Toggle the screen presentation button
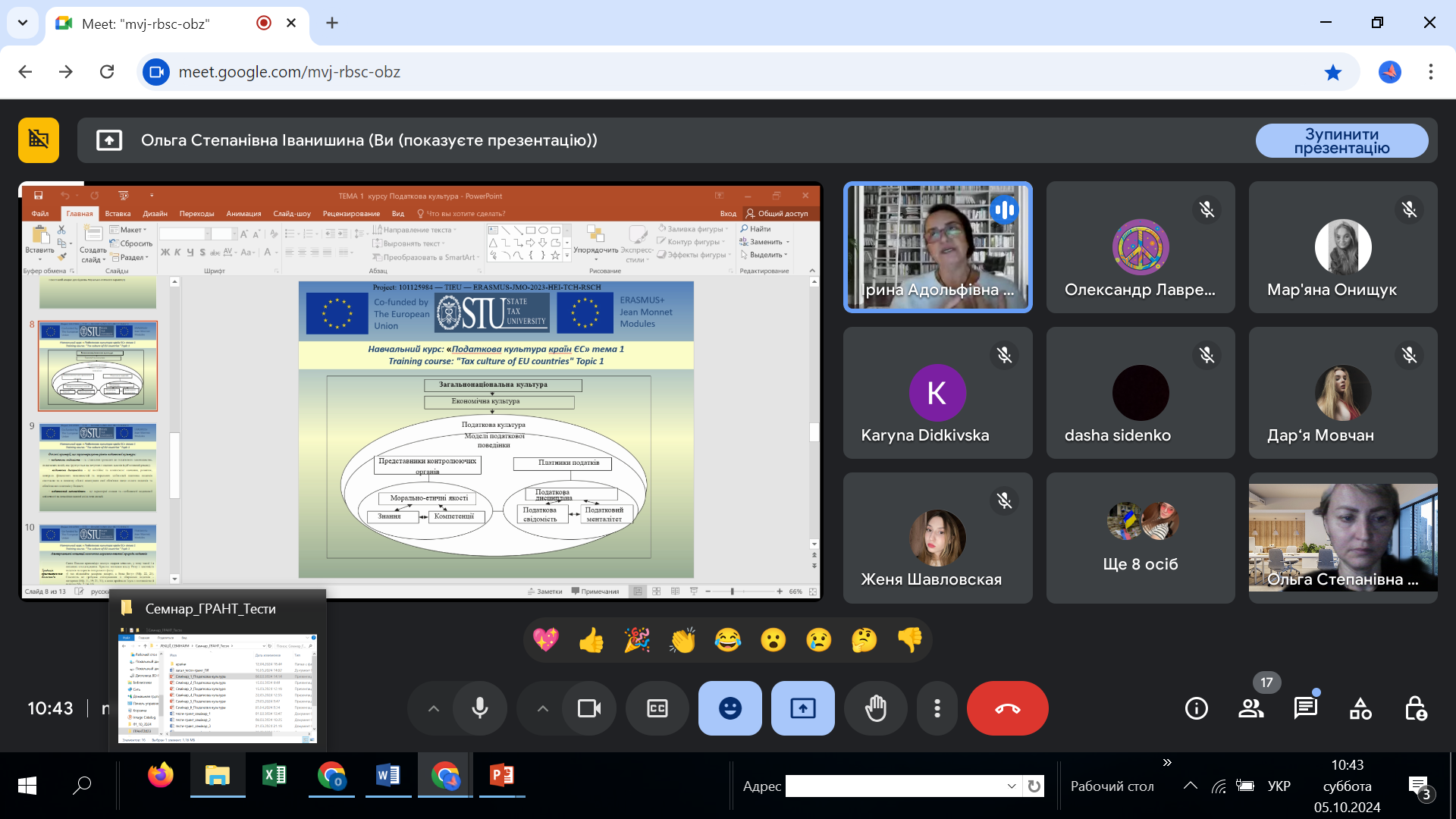 [803, 708]
